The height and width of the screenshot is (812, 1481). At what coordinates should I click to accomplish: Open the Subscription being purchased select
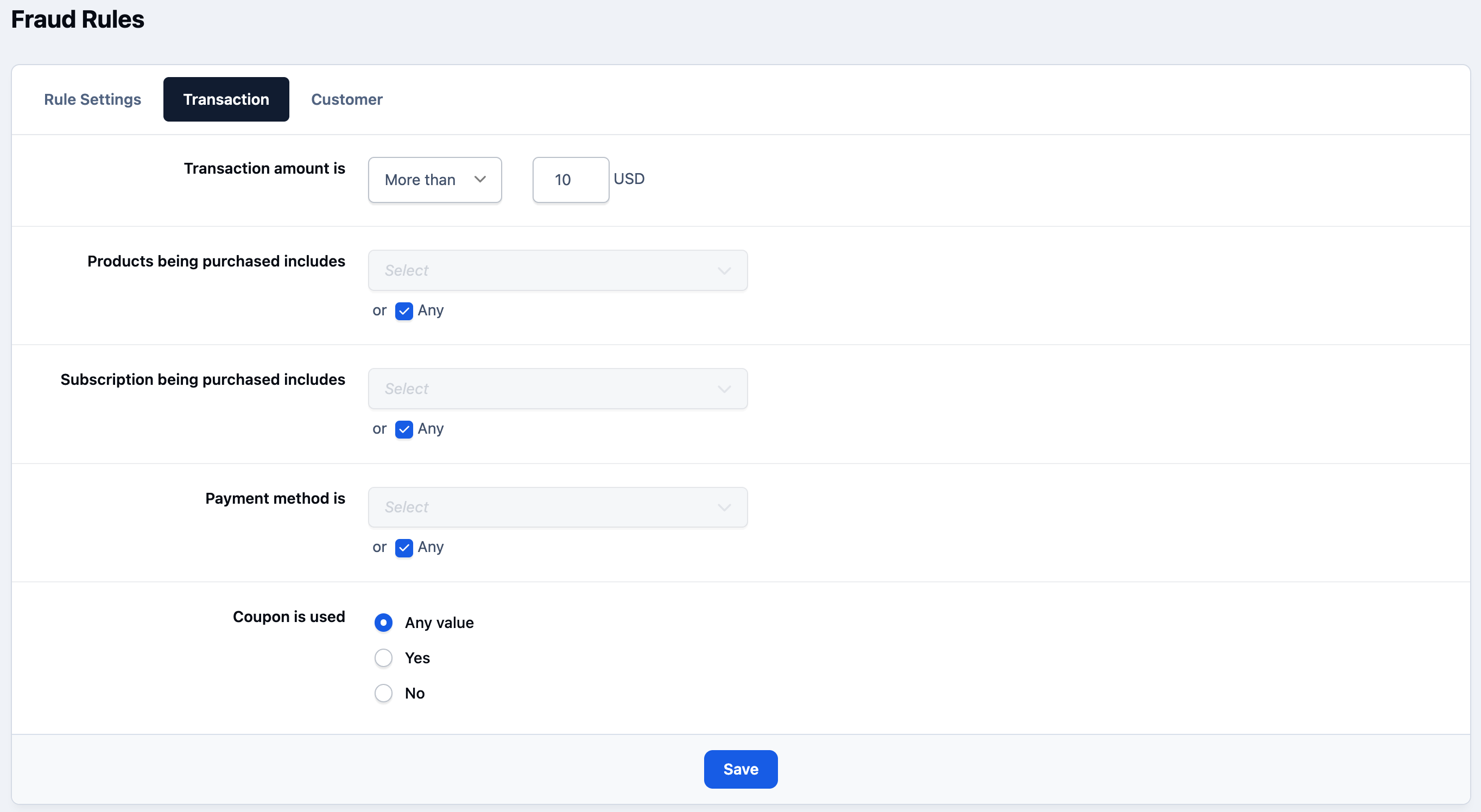[558, 389]
